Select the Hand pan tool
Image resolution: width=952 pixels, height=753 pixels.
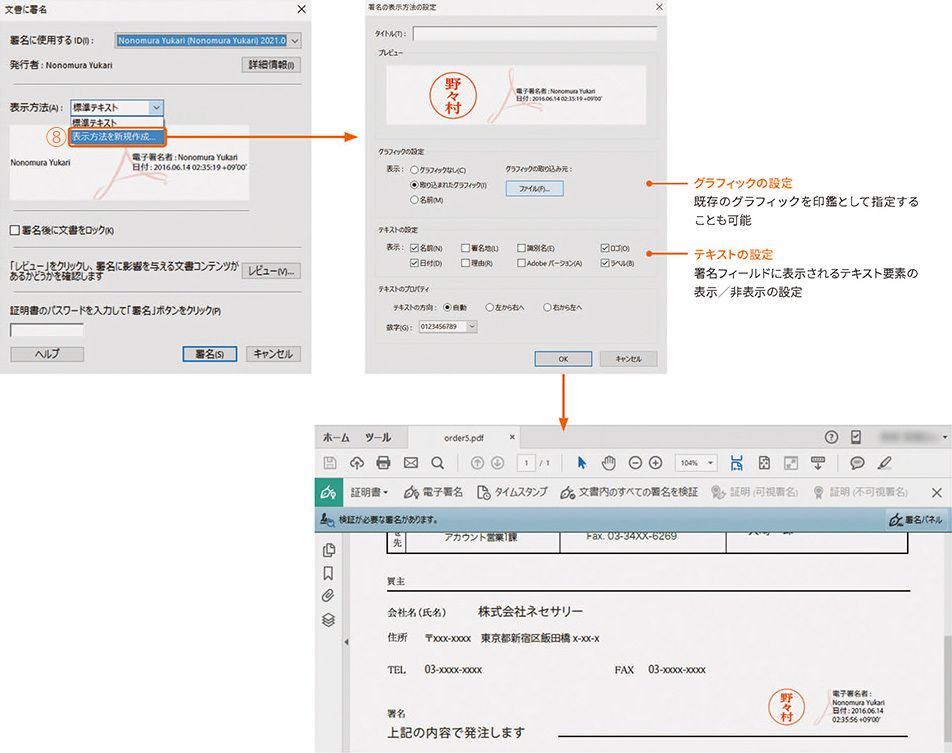pyautogui.click(x=608, y=463)
